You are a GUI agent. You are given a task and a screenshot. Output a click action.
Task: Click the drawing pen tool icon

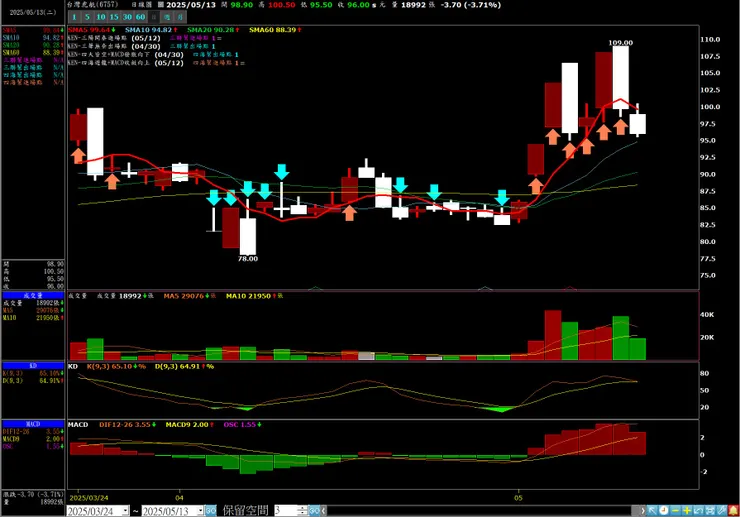coord(722,510)
